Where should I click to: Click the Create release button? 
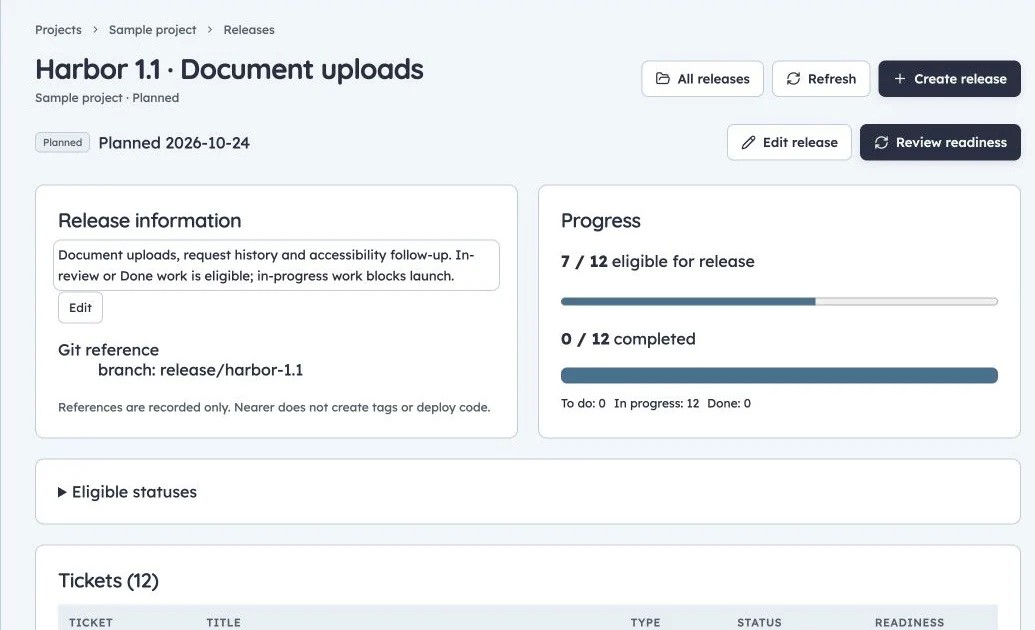[x=949, y=79]
